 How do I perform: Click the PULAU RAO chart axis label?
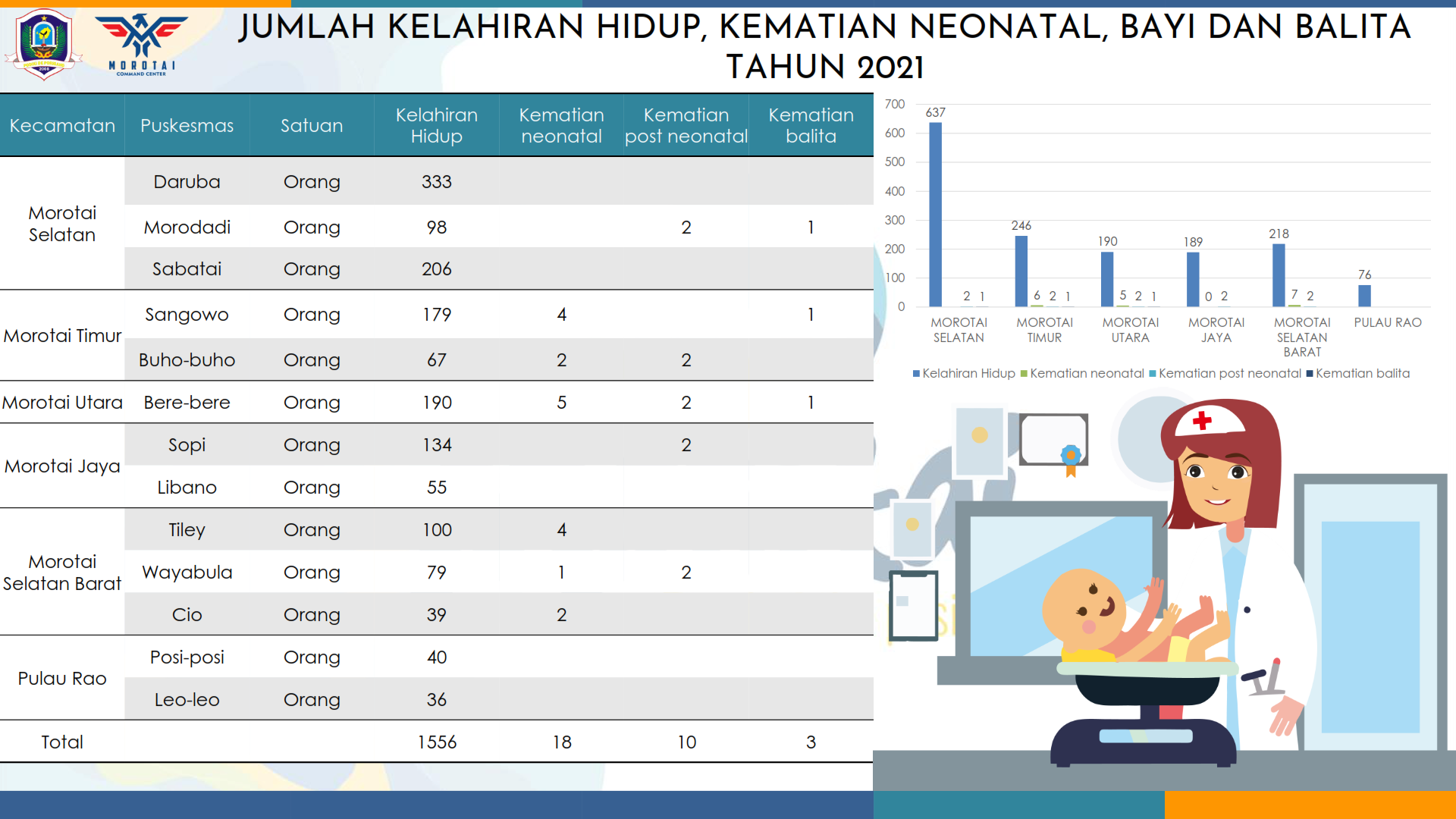click(x=1388, y=322)
